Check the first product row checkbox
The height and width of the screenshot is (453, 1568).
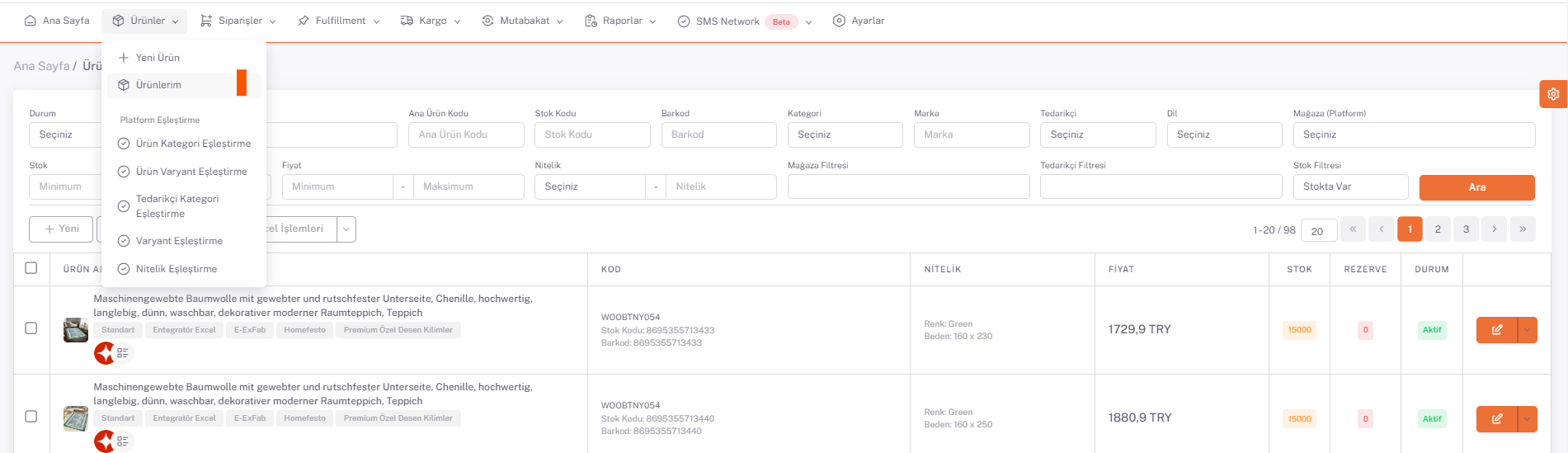click(x=31, y=328)
